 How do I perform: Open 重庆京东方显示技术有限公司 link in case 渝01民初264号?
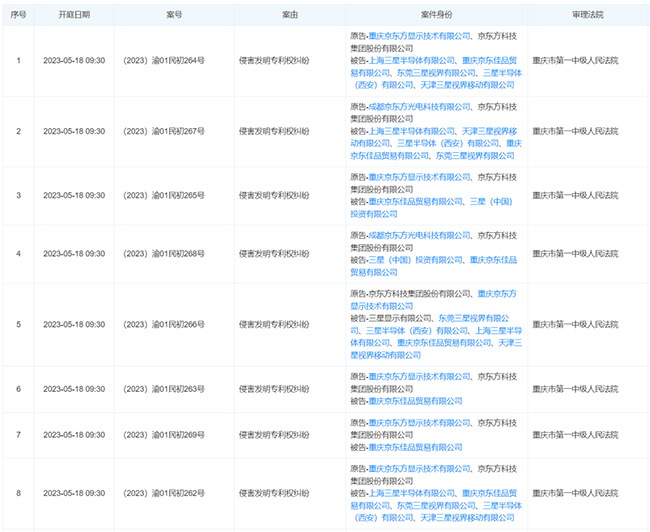pyautogui.click(x=420, y=36)
